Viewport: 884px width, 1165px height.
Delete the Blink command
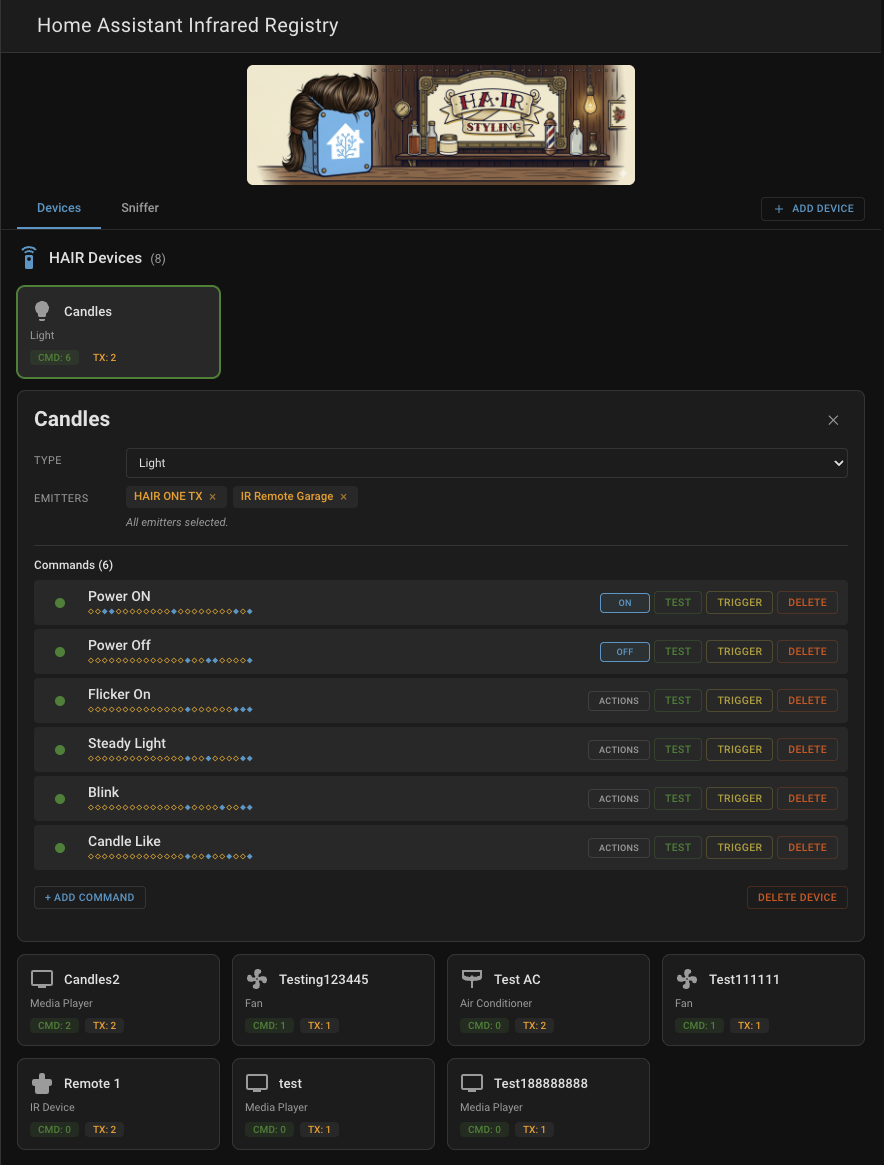807,799
